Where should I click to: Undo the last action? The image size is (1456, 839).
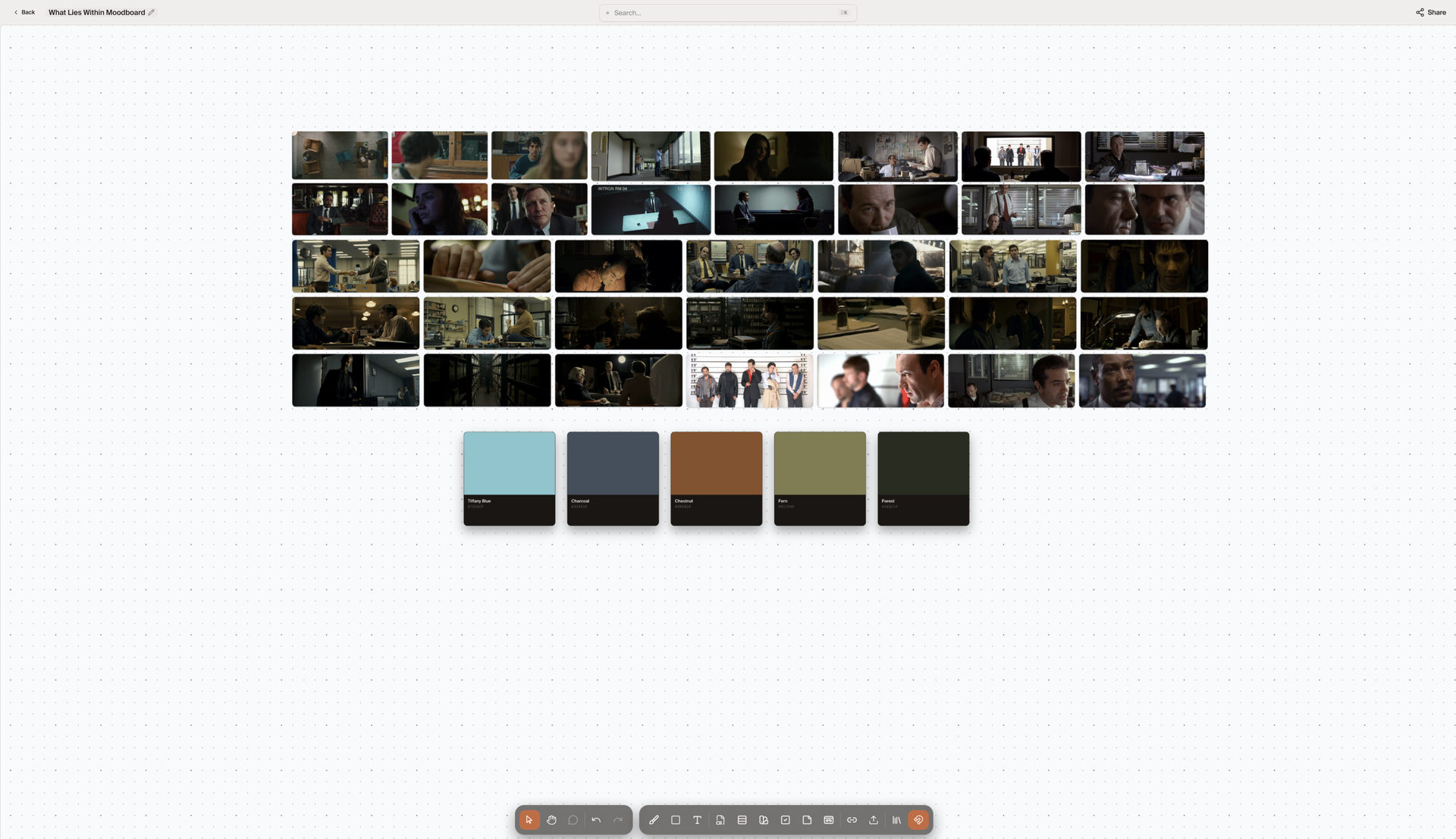(596, 820)
